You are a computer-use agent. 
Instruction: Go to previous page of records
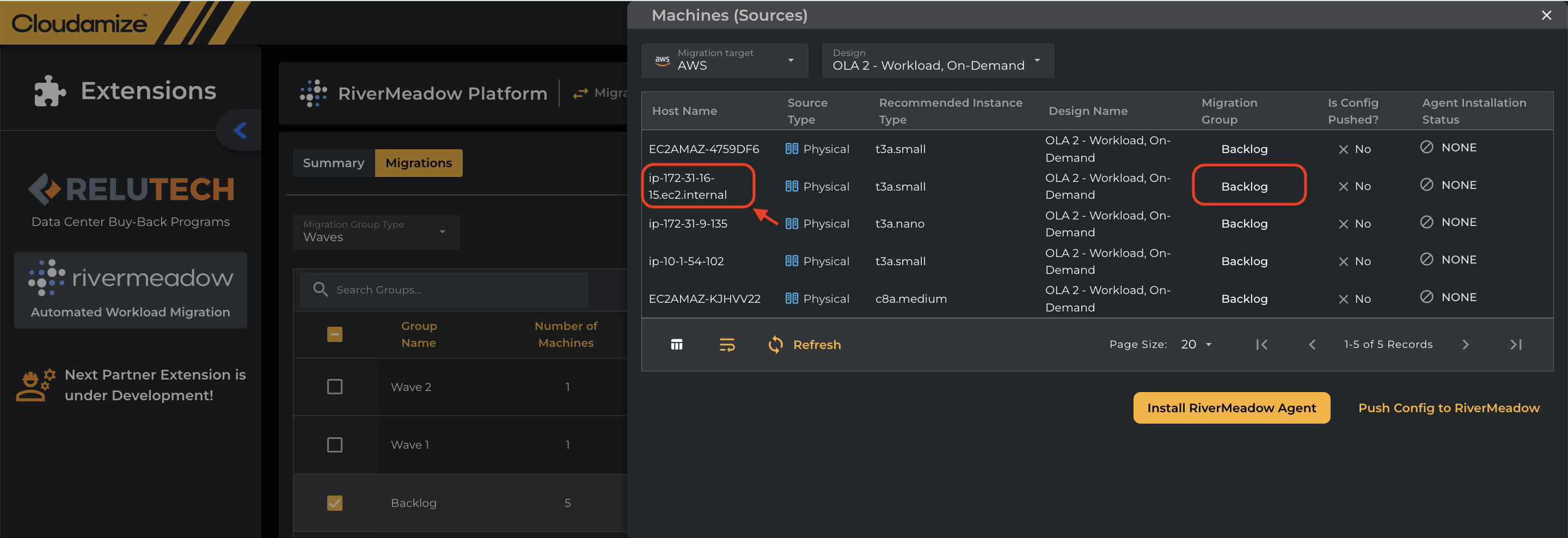coord(1312,345)
